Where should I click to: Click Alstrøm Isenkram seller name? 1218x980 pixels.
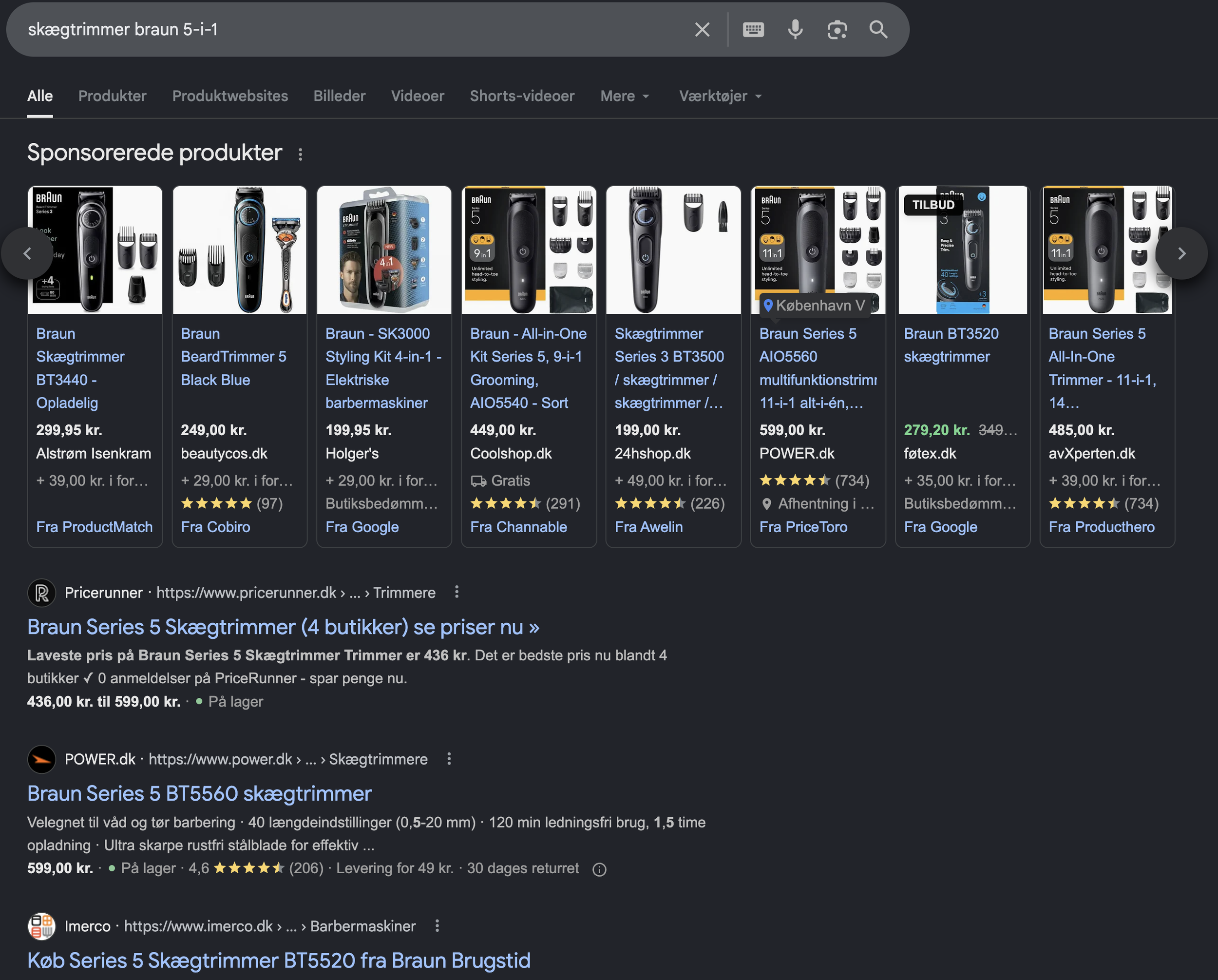[94, 453]
